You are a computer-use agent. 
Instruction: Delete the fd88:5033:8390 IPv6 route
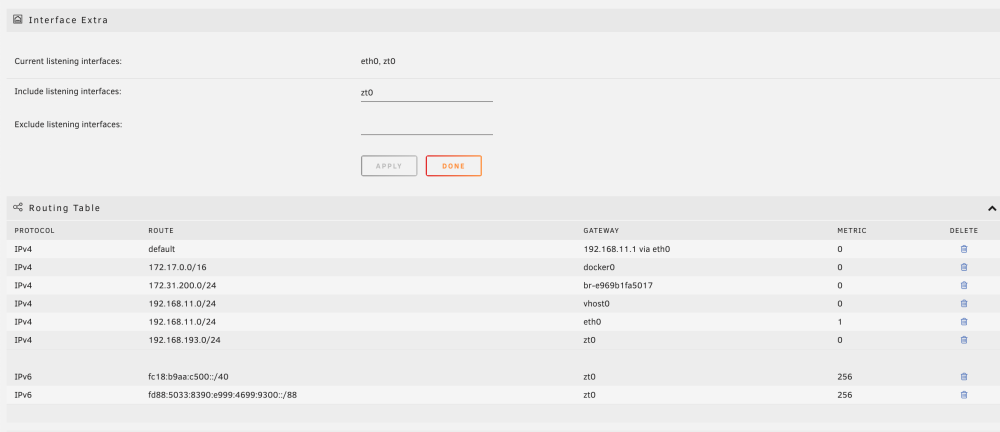point(964,395)
